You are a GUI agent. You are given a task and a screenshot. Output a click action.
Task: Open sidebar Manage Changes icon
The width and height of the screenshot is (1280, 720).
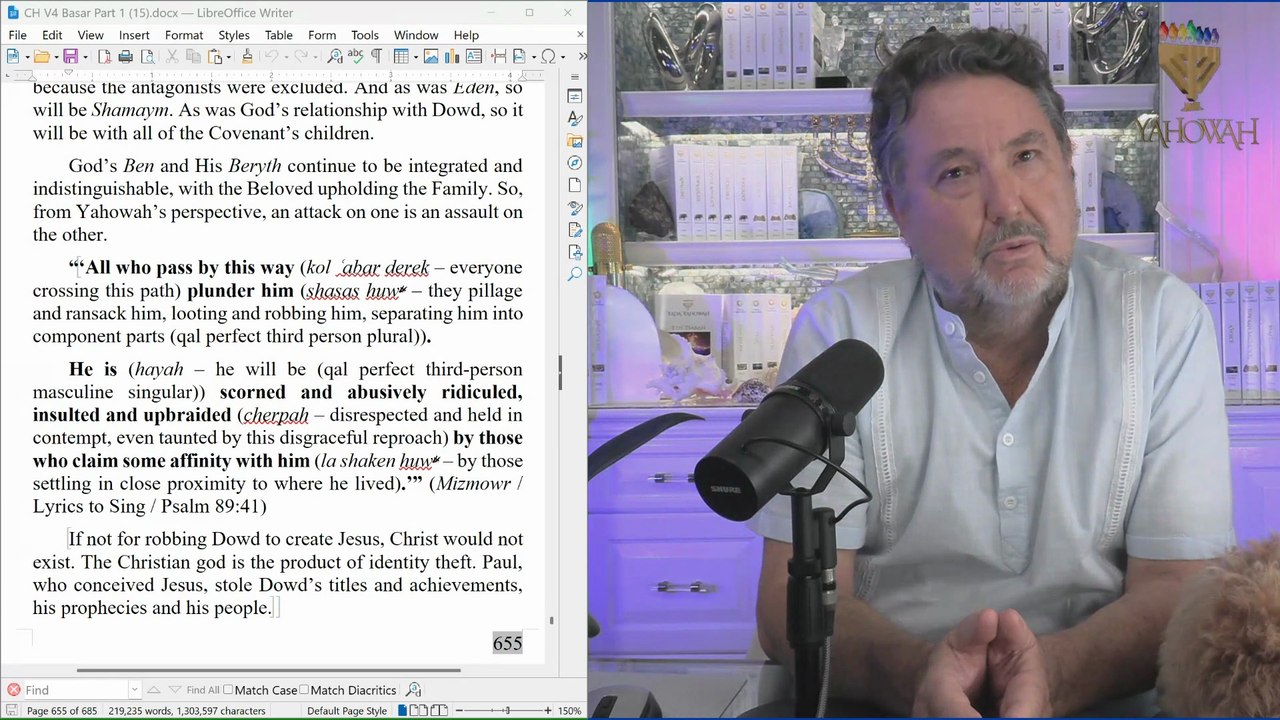(575, 230)
